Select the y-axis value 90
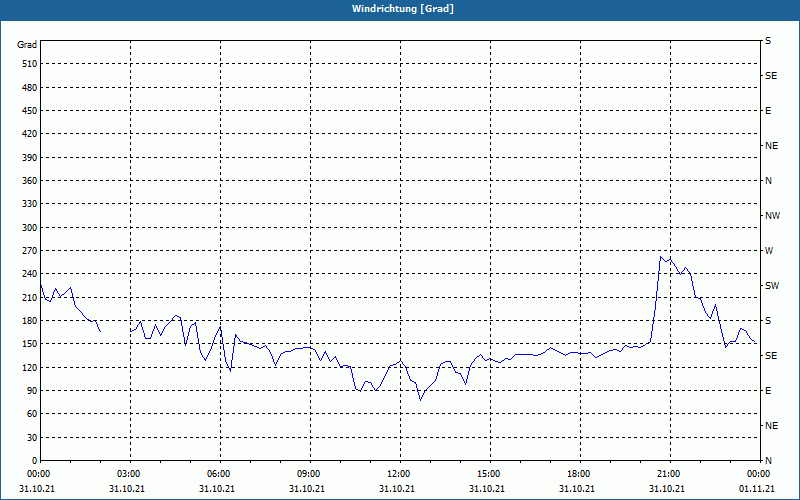800x500 pixels. (32, 391)
